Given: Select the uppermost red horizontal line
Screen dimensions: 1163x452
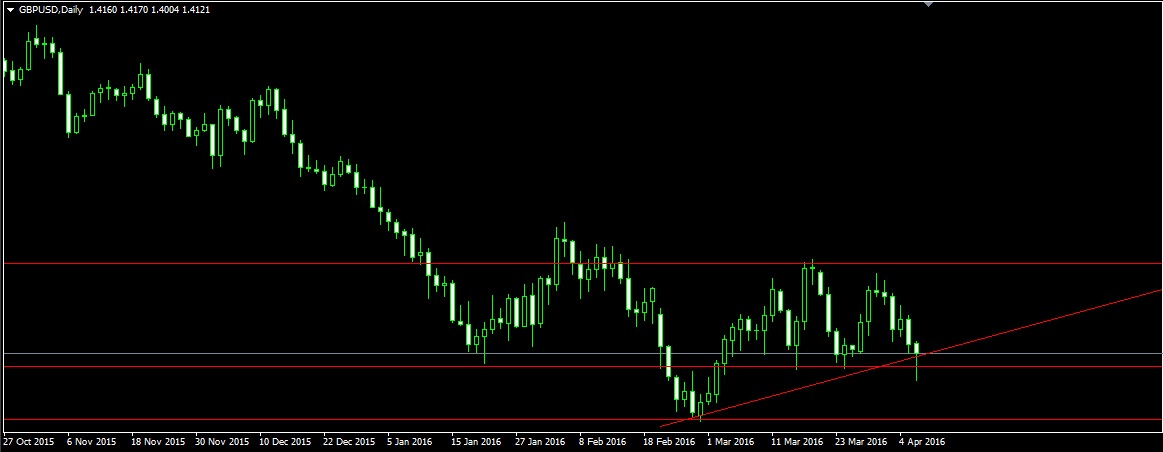Looking at the screenshot, I should pos(582,263).
